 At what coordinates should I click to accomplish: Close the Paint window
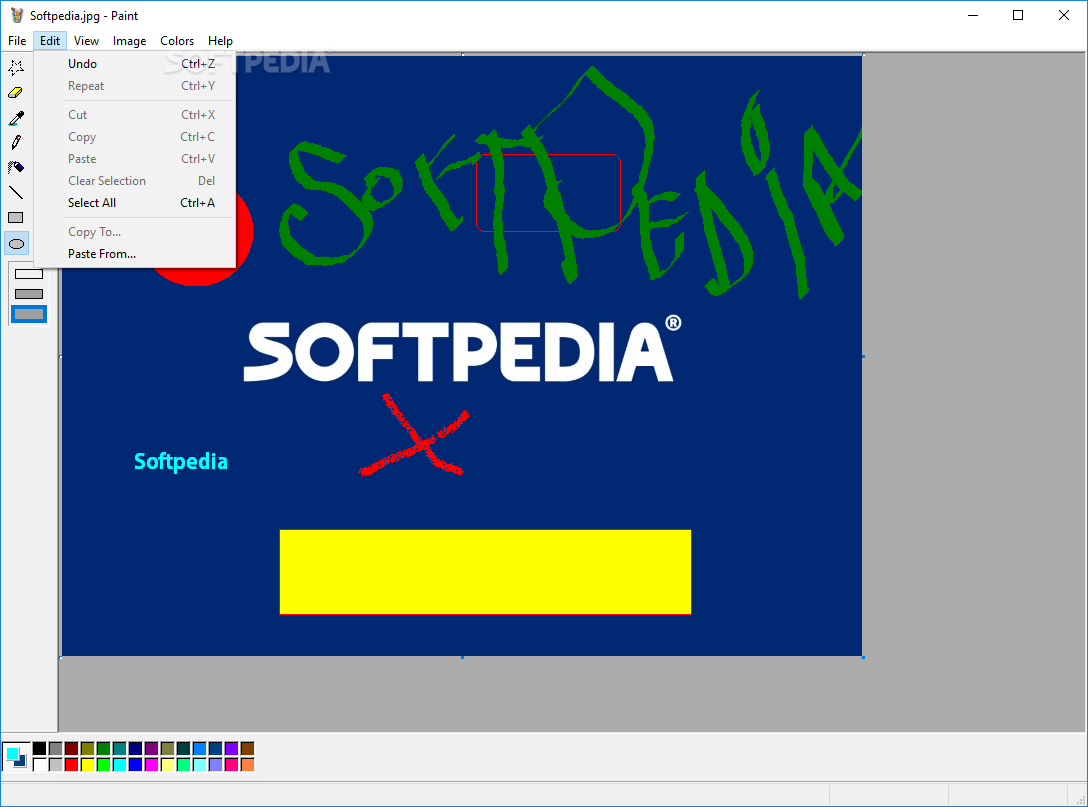tap(1064, 15)
